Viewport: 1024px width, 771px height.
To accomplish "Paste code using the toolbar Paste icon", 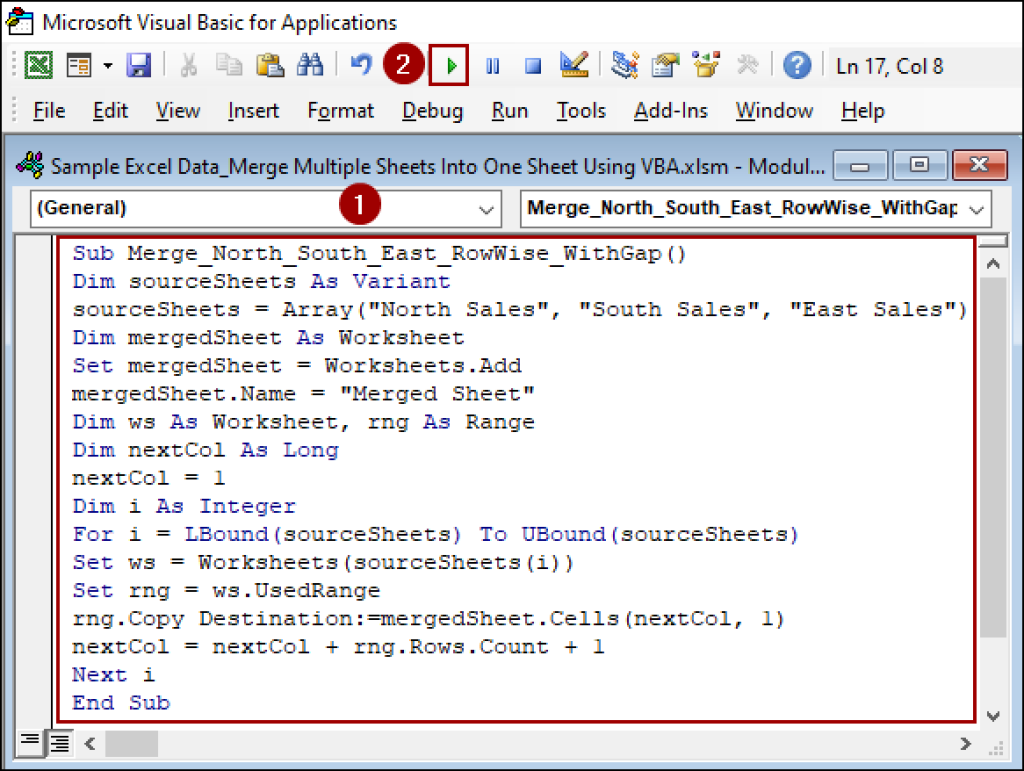I will [x=270, y=64].
